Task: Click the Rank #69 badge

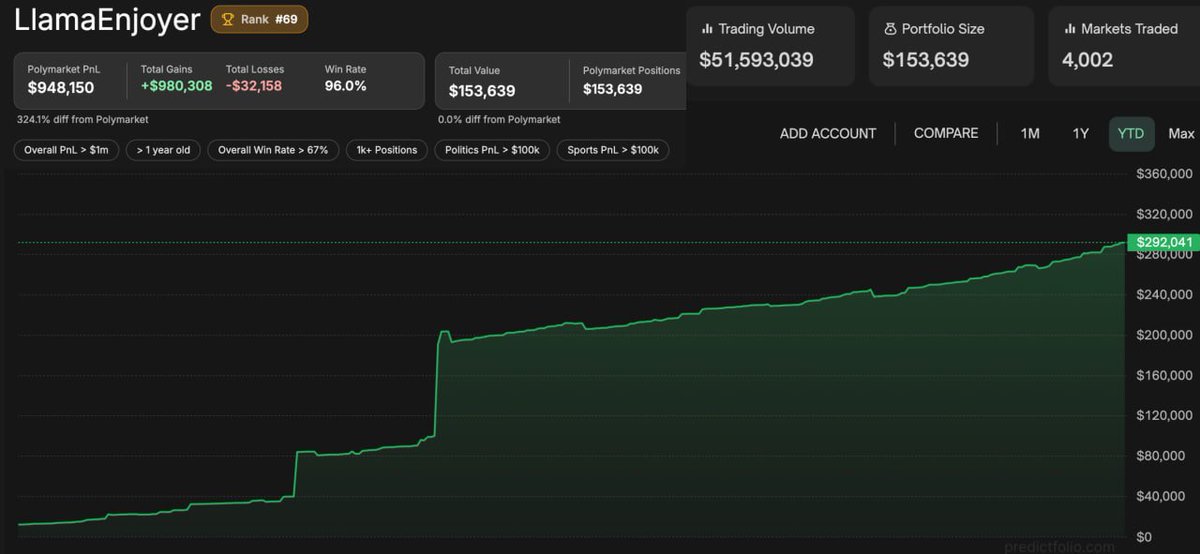Action: pos(259,19)
